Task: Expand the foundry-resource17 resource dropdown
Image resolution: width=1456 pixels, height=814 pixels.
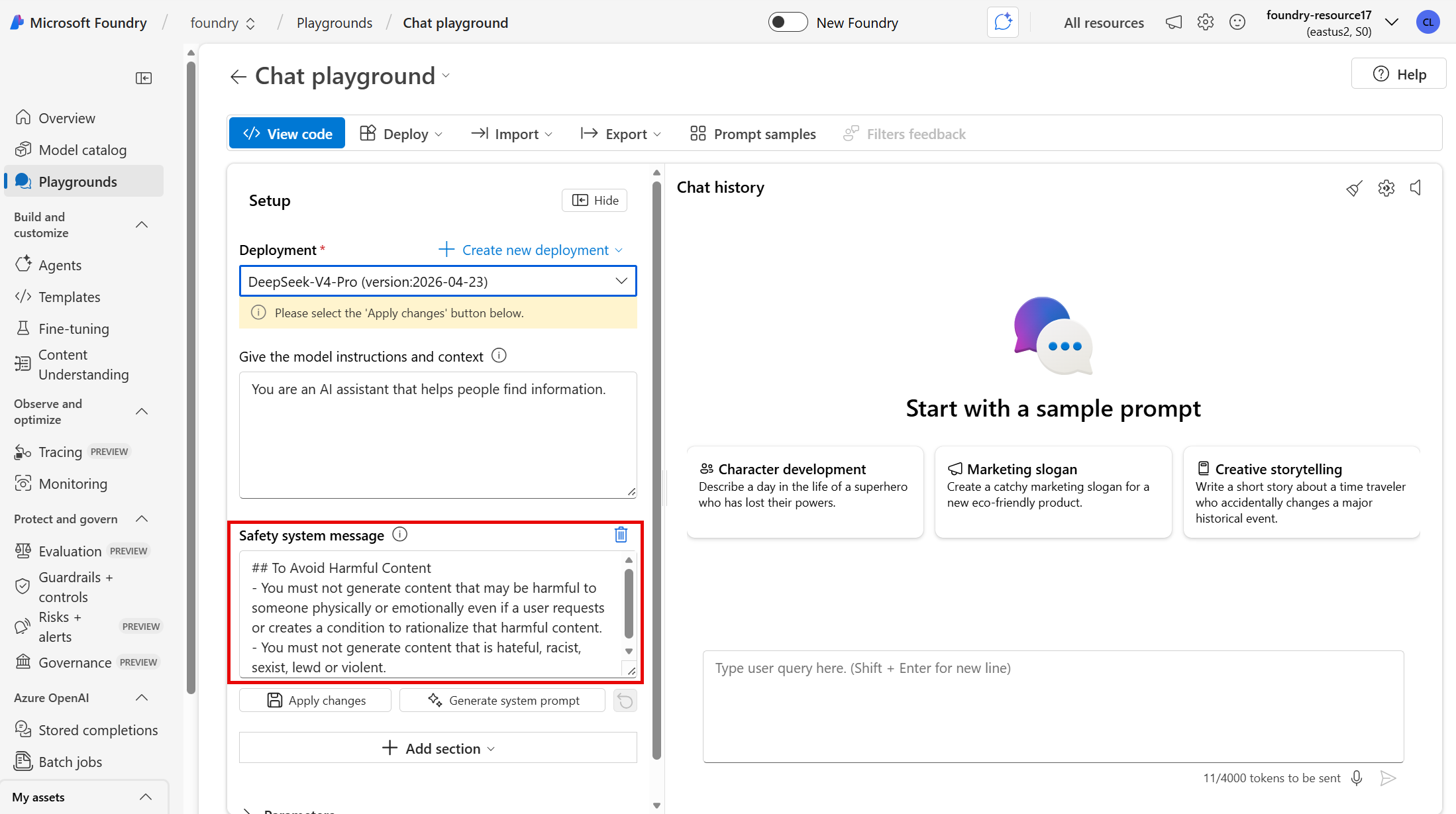Action: coord(1392,23)
